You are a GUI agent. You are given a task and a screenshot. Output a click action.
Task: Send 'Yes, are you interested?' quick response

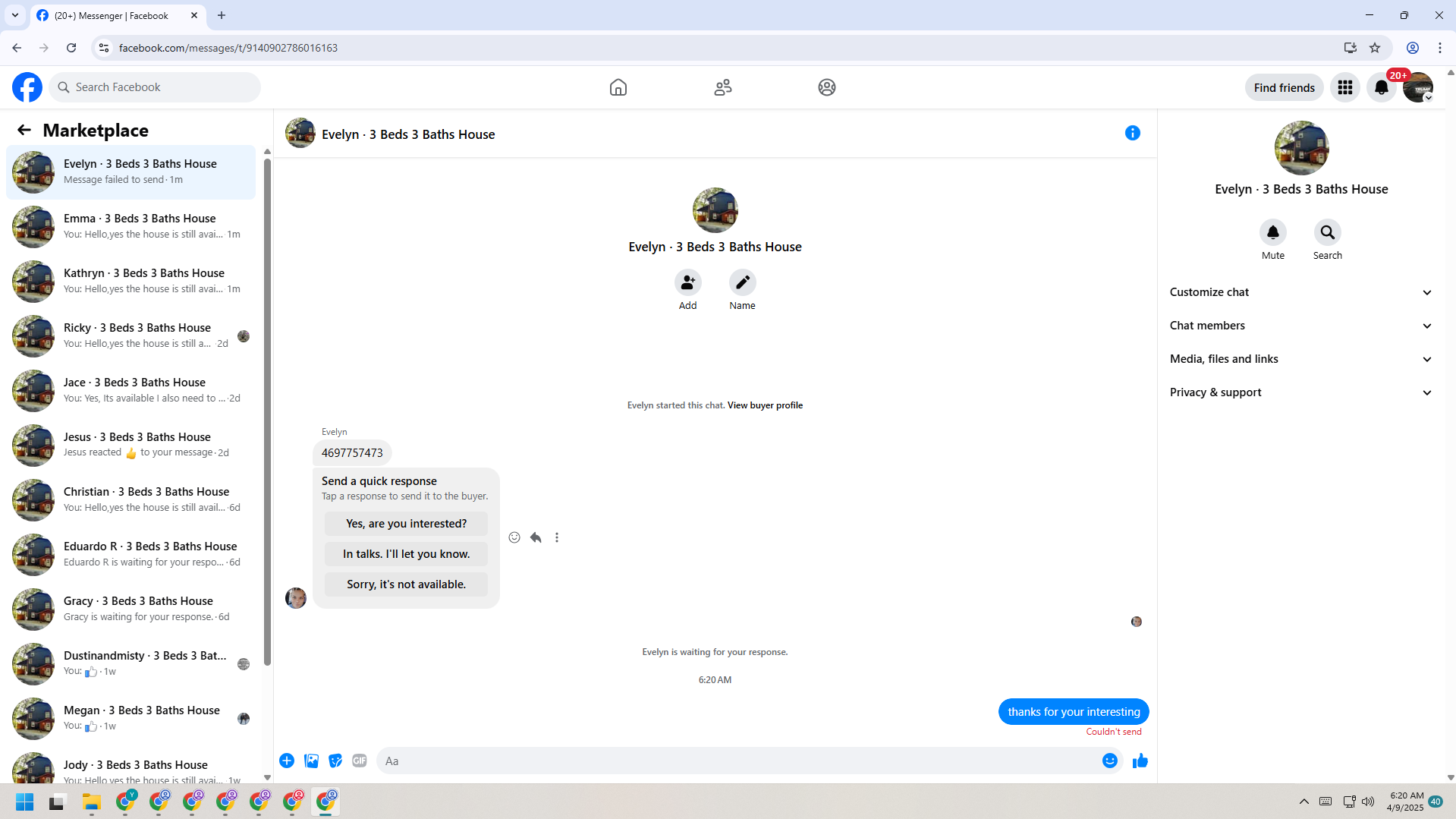click(x=407, y=524)
